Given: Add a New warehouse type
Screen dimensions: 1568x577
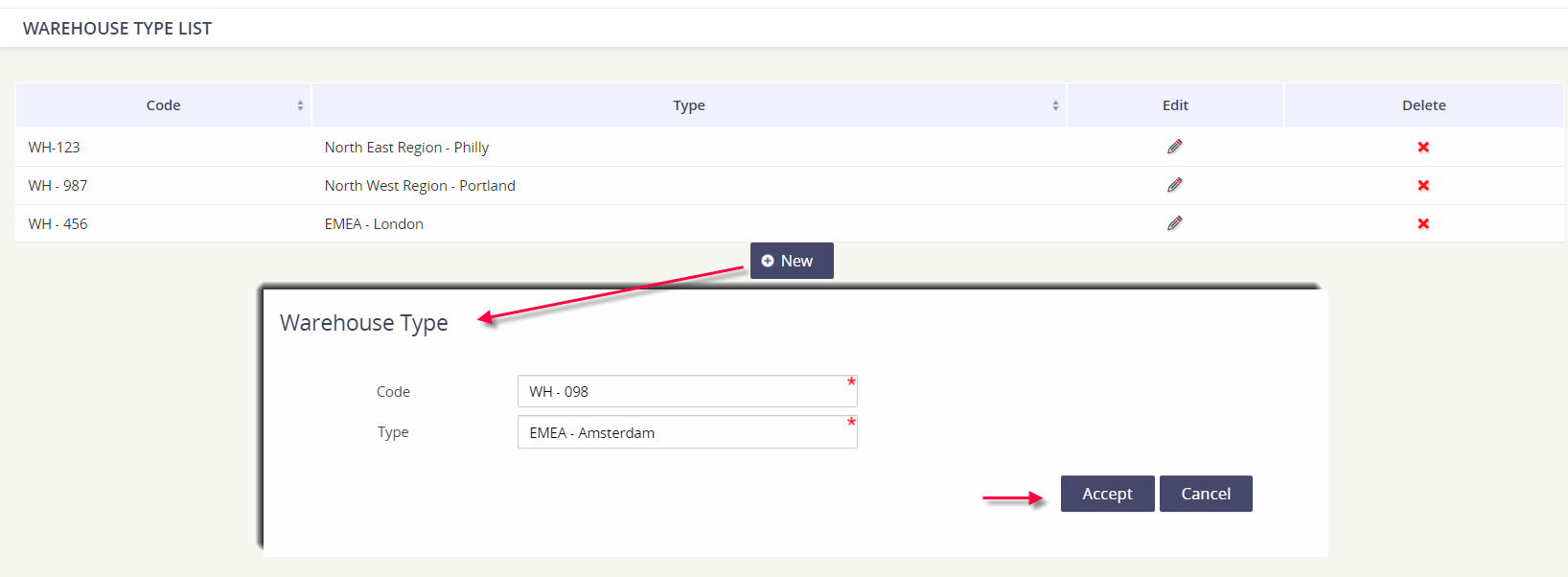Looking at the screenshot, I should pos(792,261).
